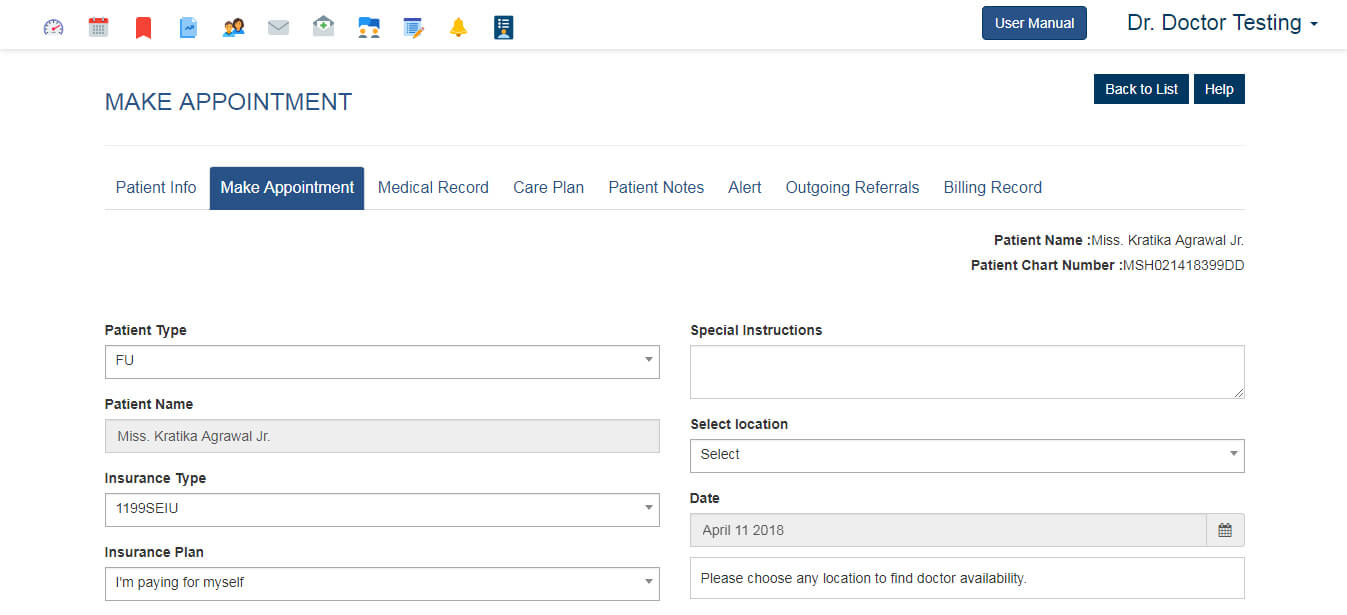Click the User Manual button
1347x615 pixels.
click(x=1034, y=22)
